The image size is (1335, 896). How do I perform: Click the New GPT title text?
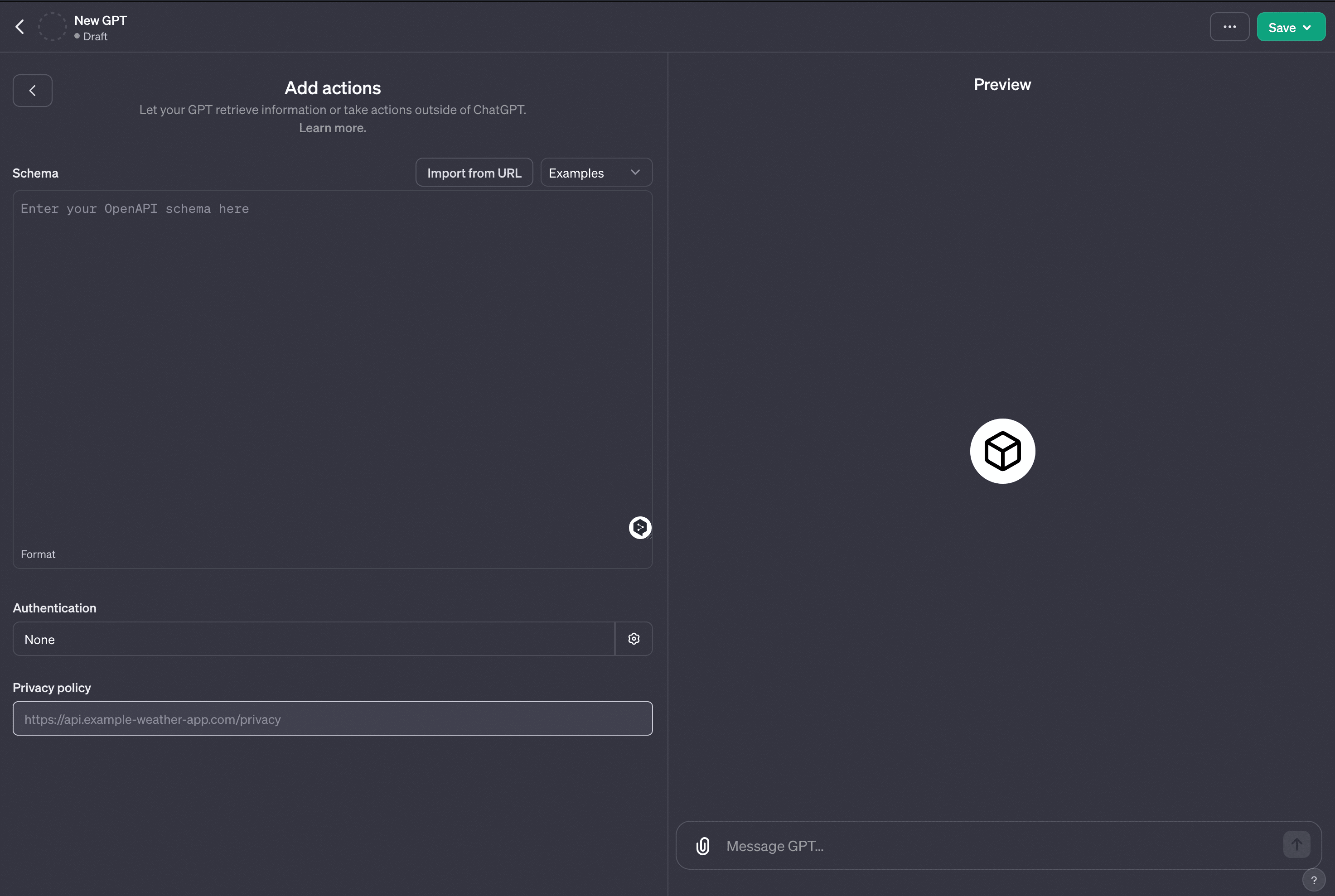pyautogui.click(x=101, y=20)
